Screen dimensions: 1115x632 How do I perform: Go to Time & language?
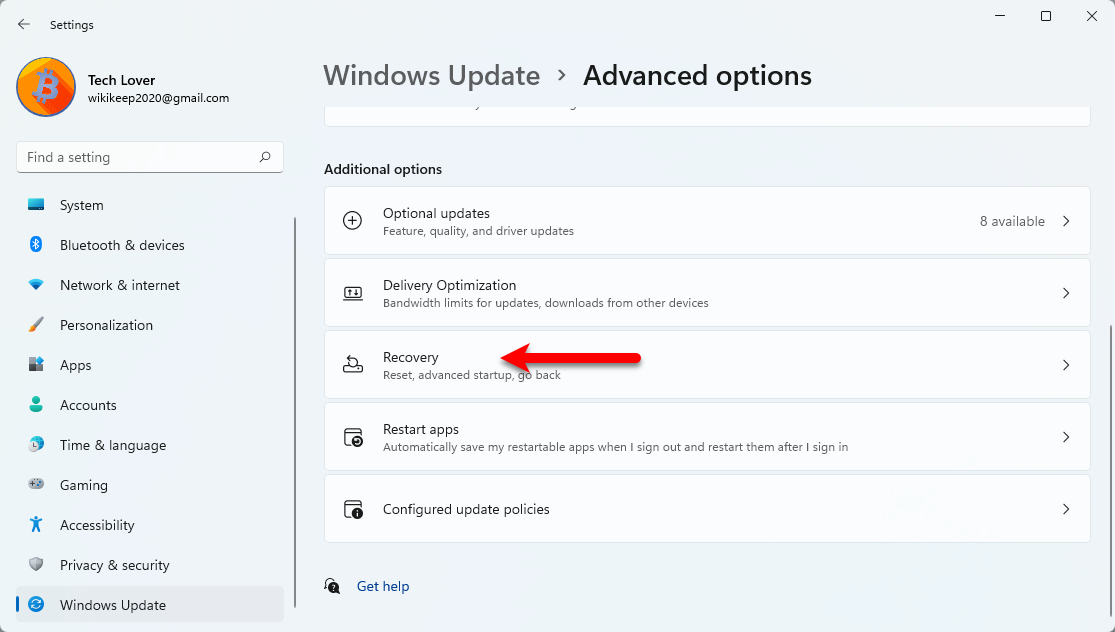click(150, 445)
